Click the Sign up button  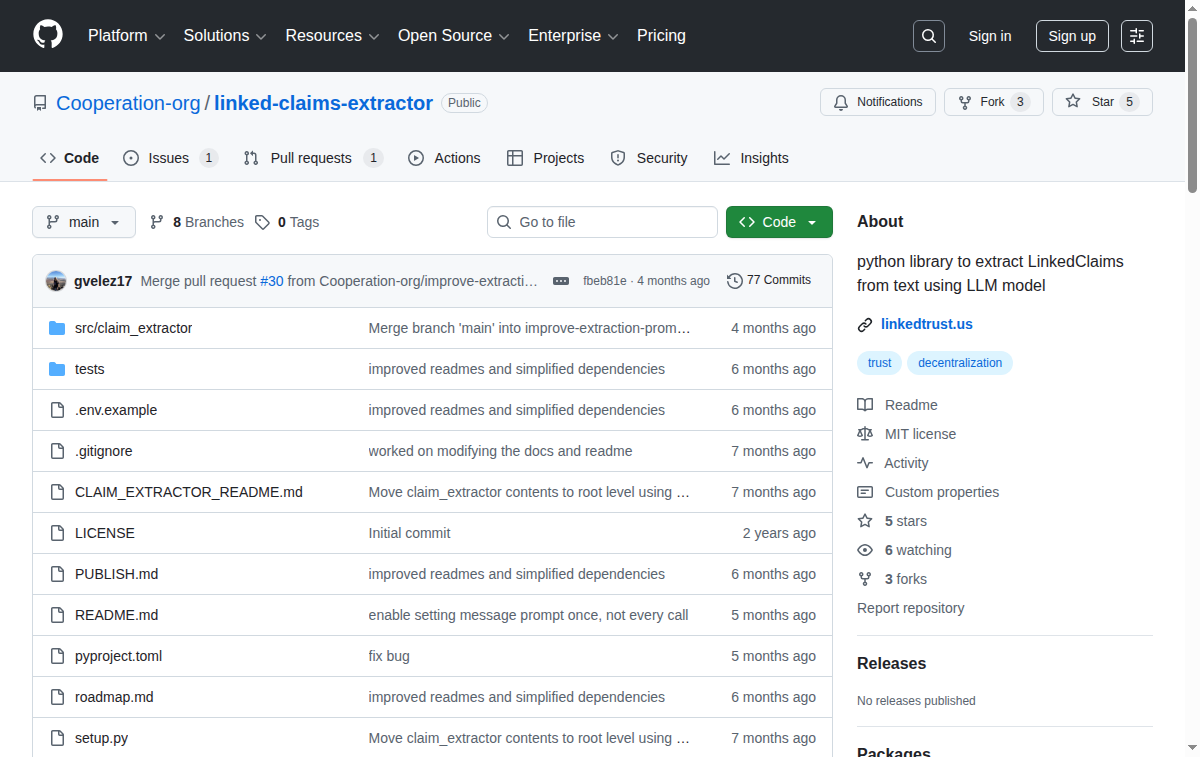pyautogui.click(x=1072, y=36)
